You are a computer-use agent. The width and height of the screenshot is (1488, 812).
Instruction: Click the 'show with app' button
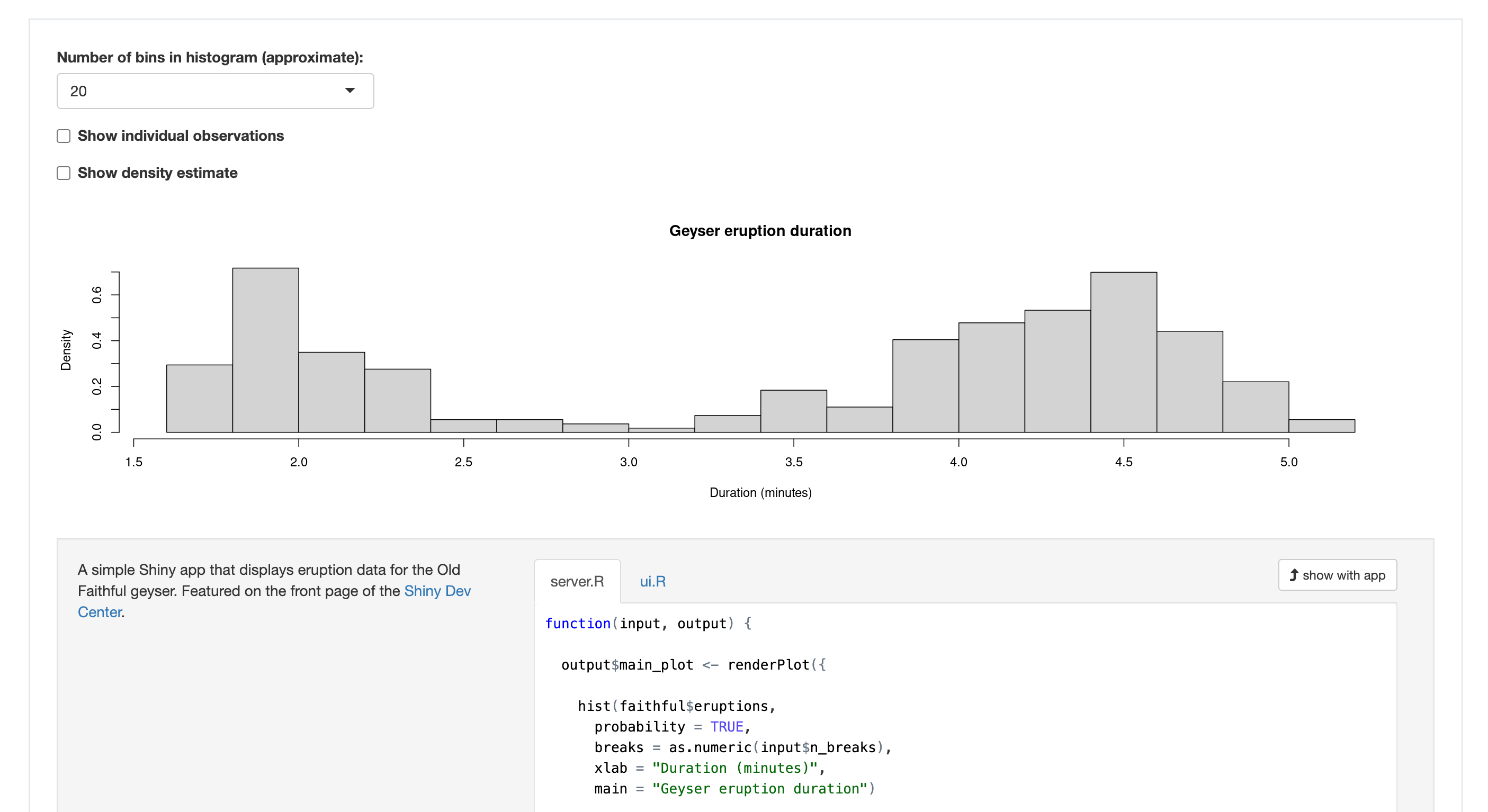click(x=1337, y=575)
